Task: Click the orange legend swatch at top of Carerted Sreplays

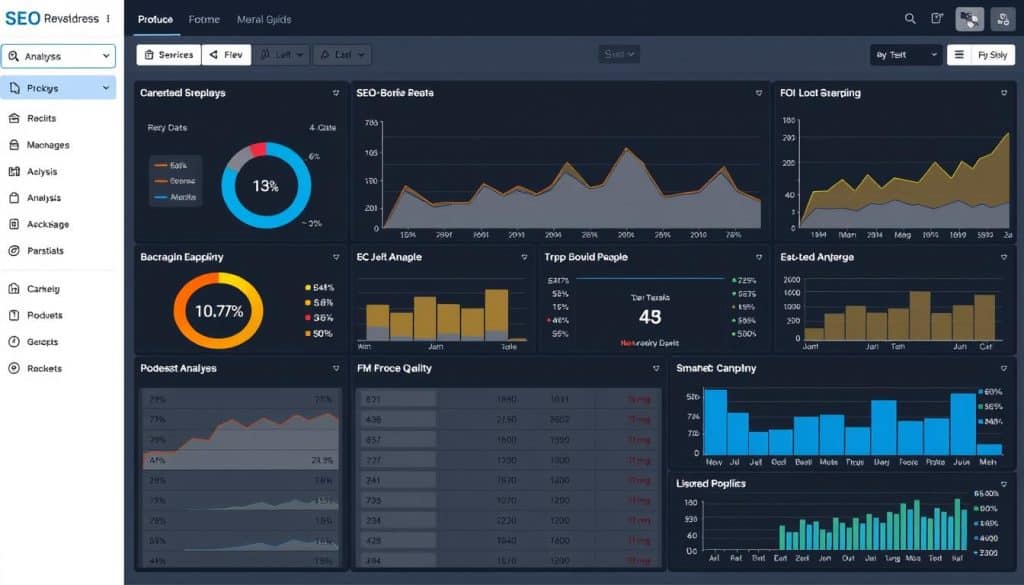Action: coord(161,166)
